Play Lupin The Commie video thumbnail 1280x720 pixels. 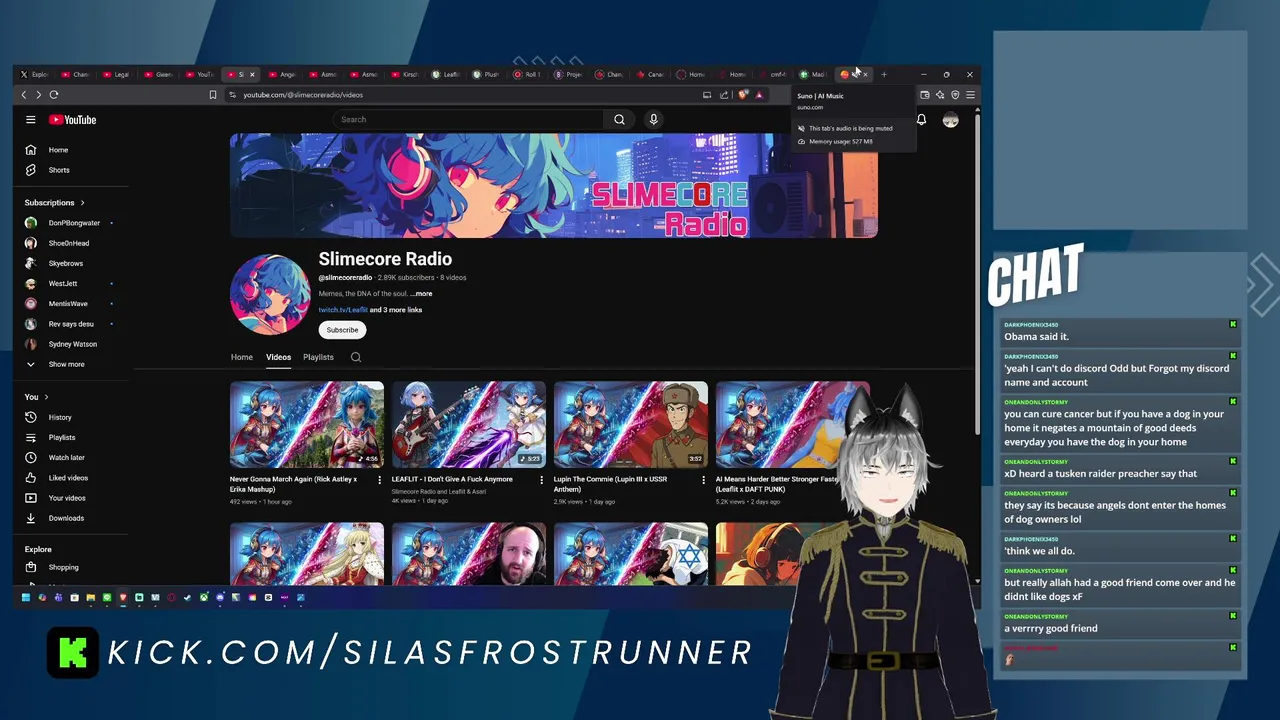click(631, 425)
